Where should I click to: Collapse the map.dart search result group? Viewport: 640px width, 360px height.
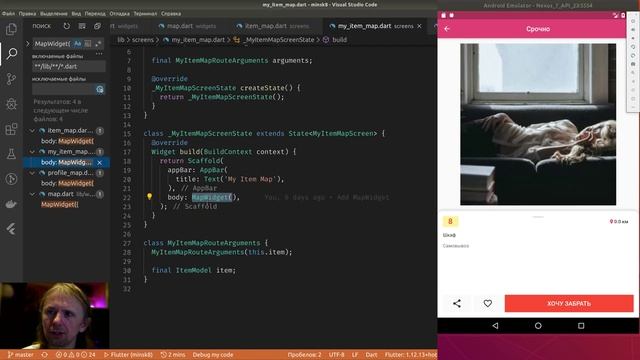coord(32,194)
